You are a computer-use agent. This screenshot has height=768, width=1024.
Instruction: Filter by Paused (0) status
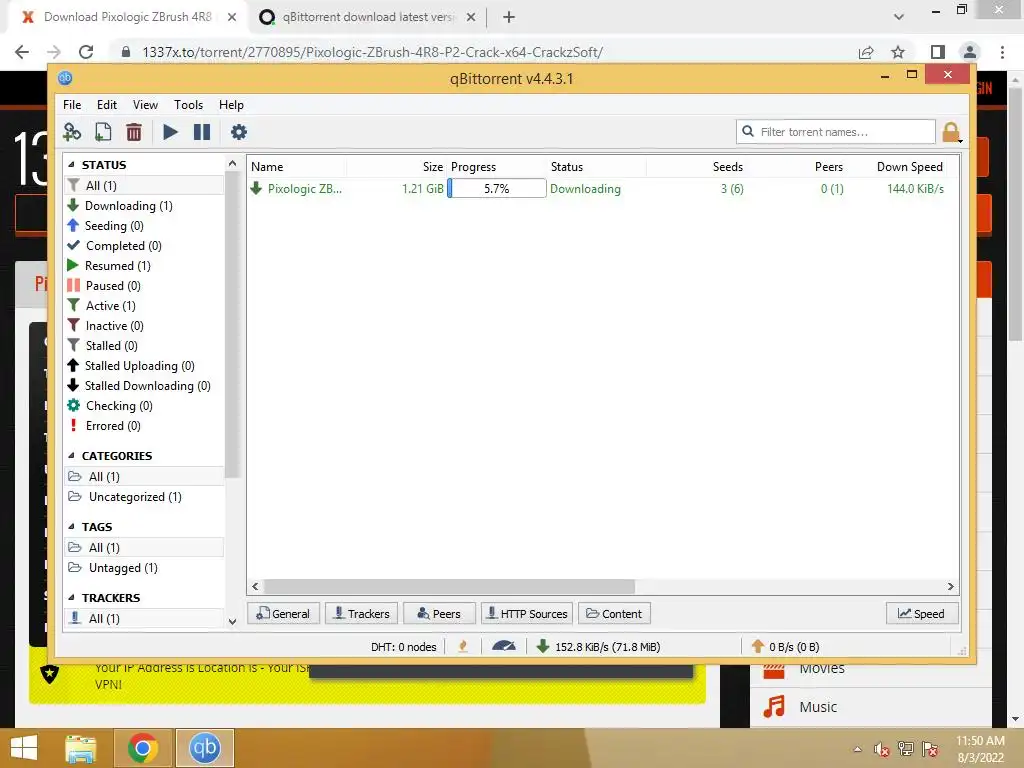coord(104,285)
